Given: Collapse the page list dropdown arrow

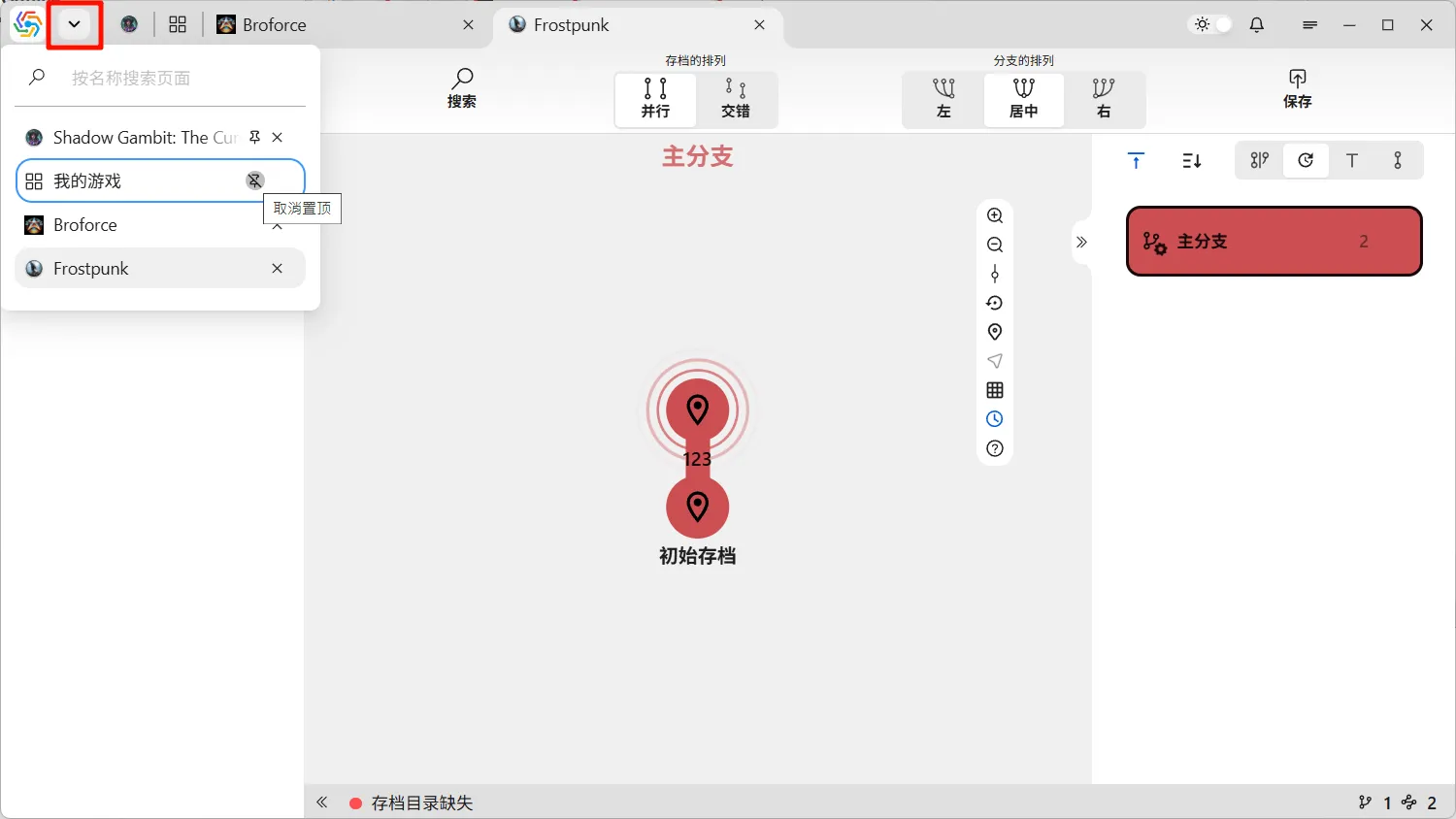Looking at the screenshot, I should tap(75, 25).
